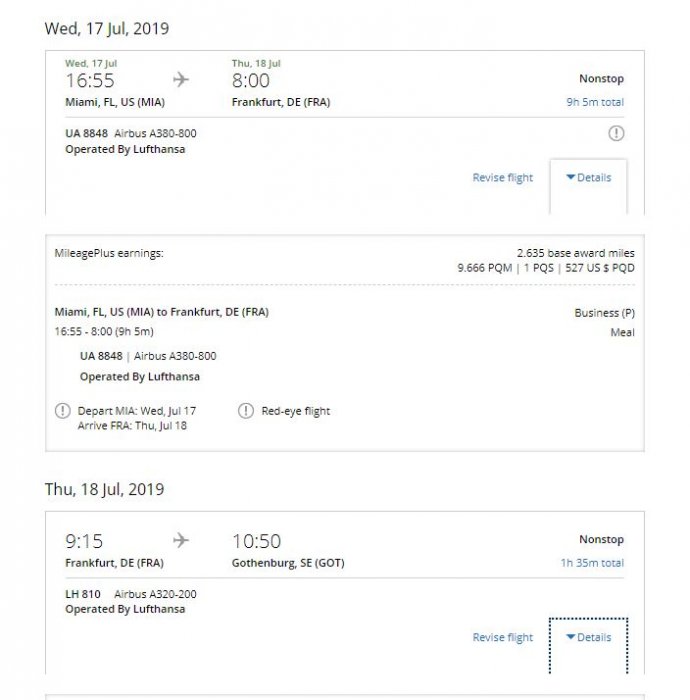Click the alert icon in the Miami flight card
This screenshot has height=700, width=690.
[616, 133]
